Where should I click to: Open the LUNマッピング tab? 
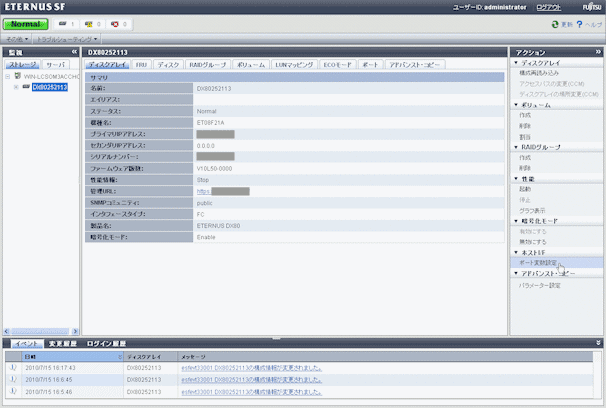(x=294, y=65)
